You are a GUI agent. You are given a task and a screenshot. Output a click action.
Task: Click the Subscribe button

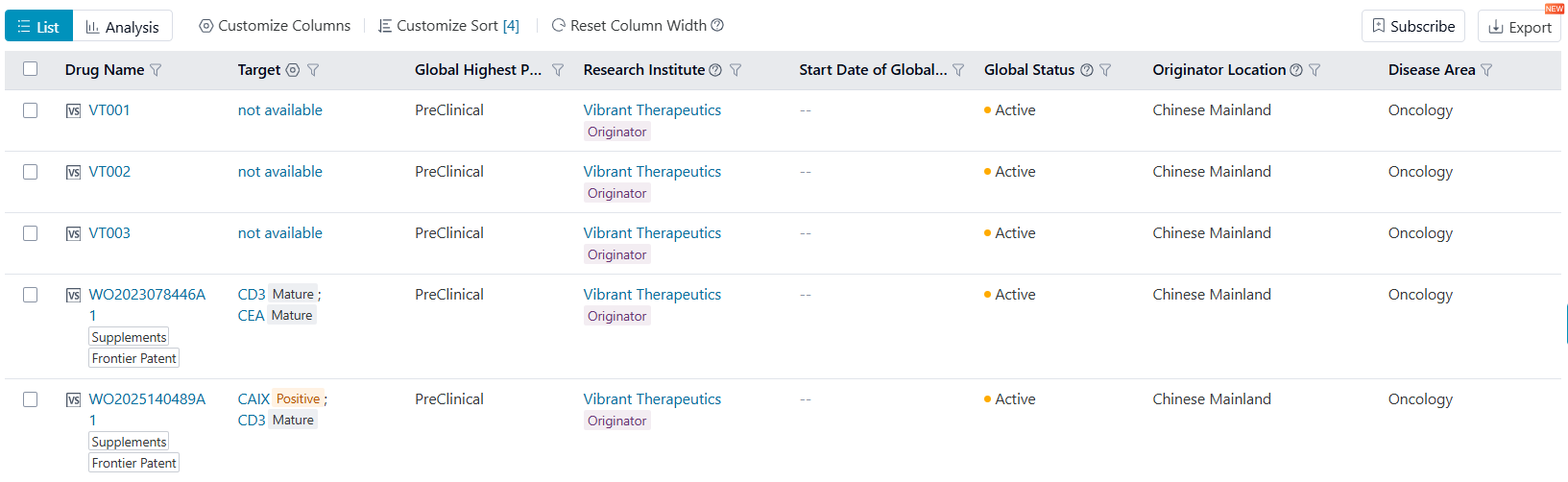click(1412, 27)
